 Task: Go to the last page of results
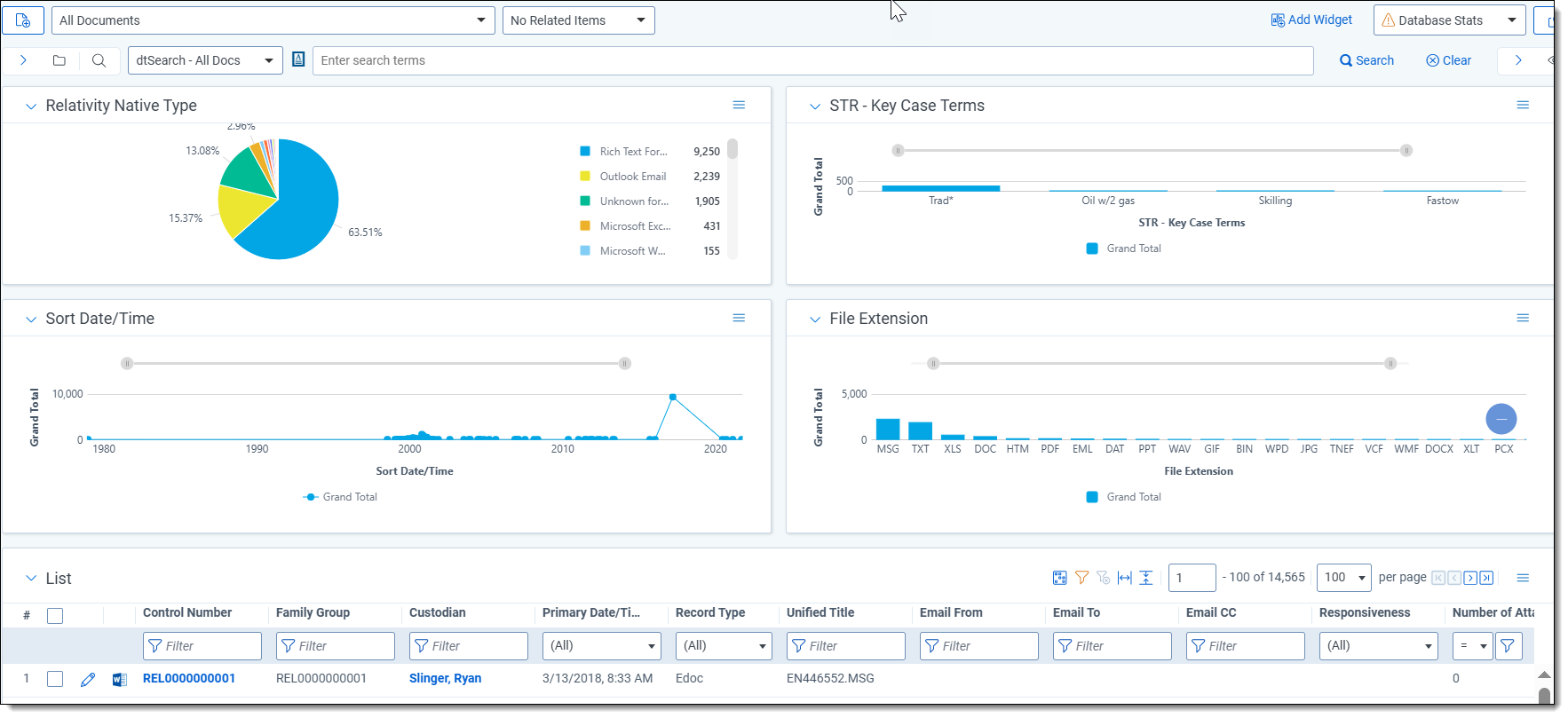1486,578
